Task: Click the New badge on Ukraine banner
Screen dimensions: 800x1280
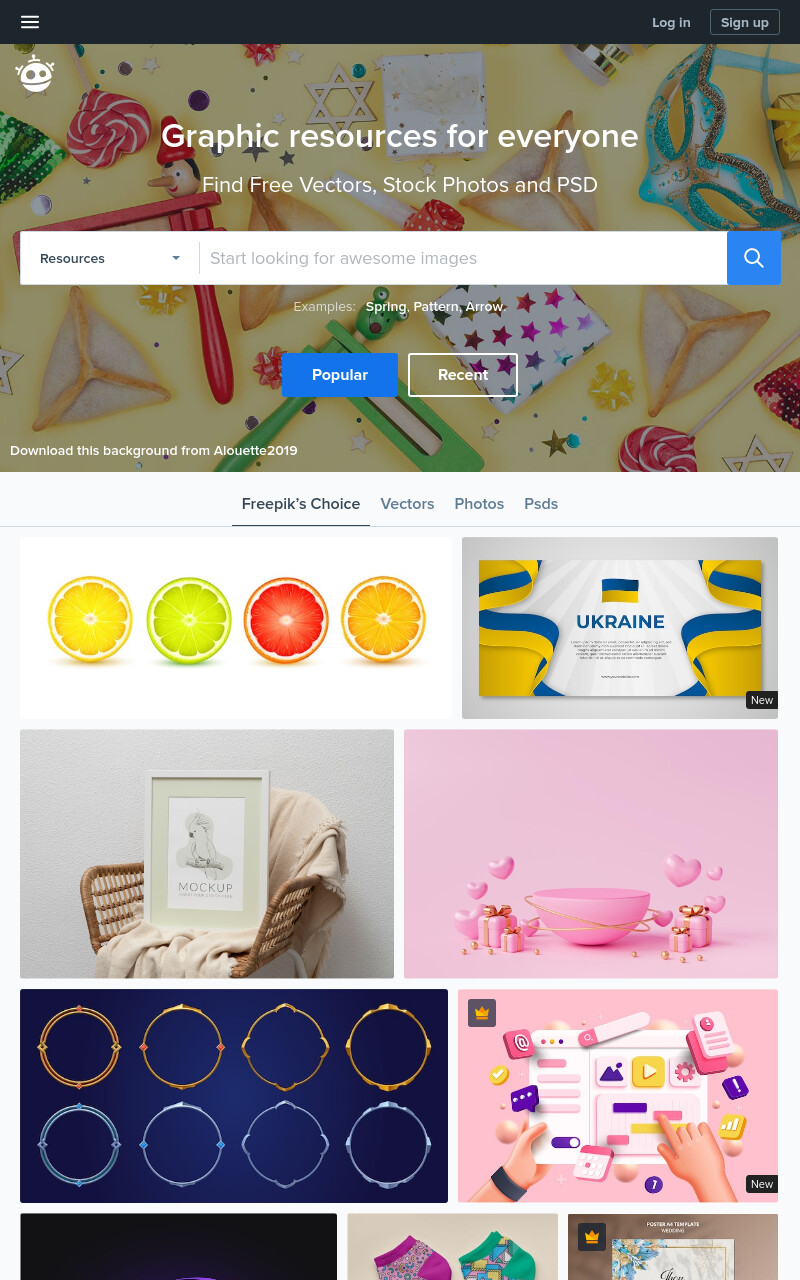Action: click(762, 700)
